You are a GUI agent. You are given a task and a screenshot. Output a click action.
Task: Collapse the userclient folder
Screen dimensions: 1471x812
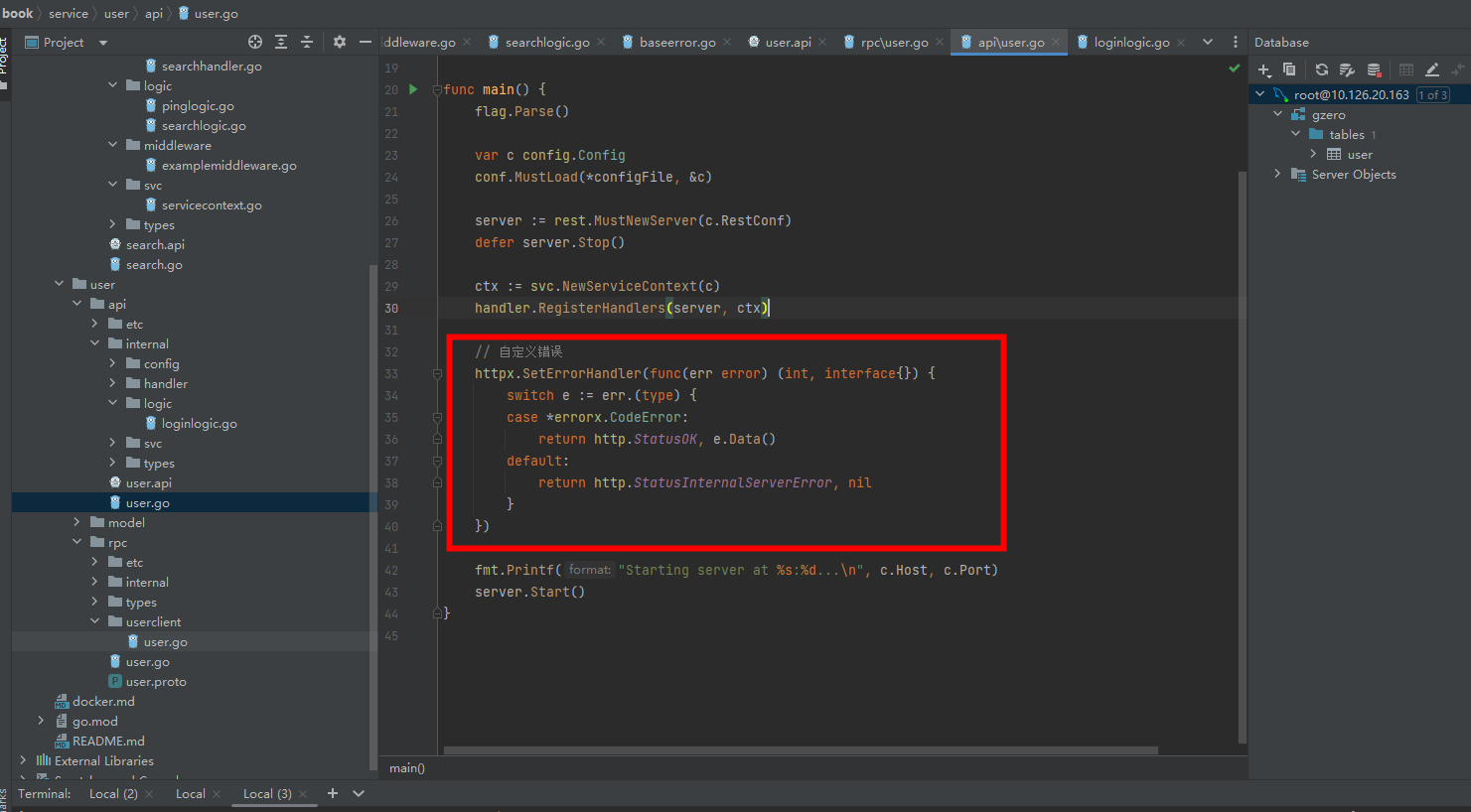pyautogui.click(x=95, y=621)
